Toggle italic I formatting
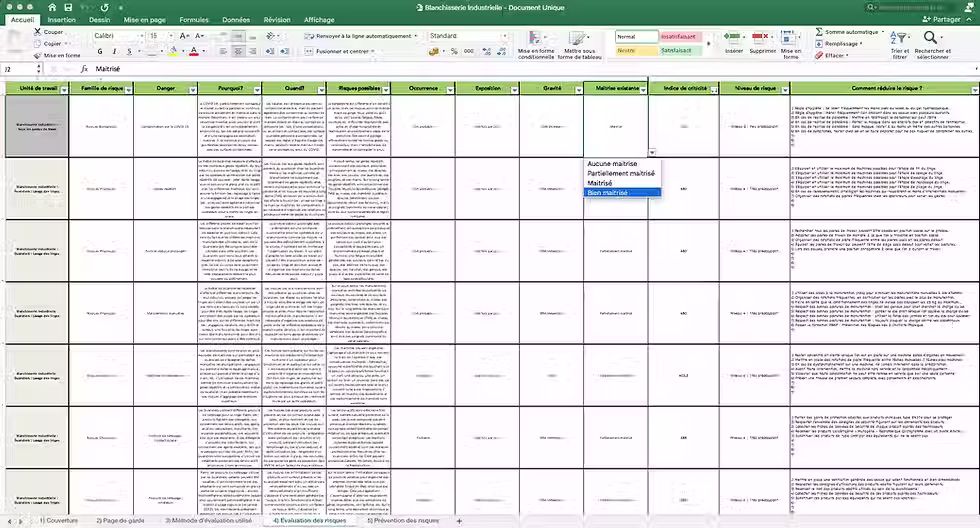Image resolution: width=980 pixels, height=528 pixels. tap(114, 51)
